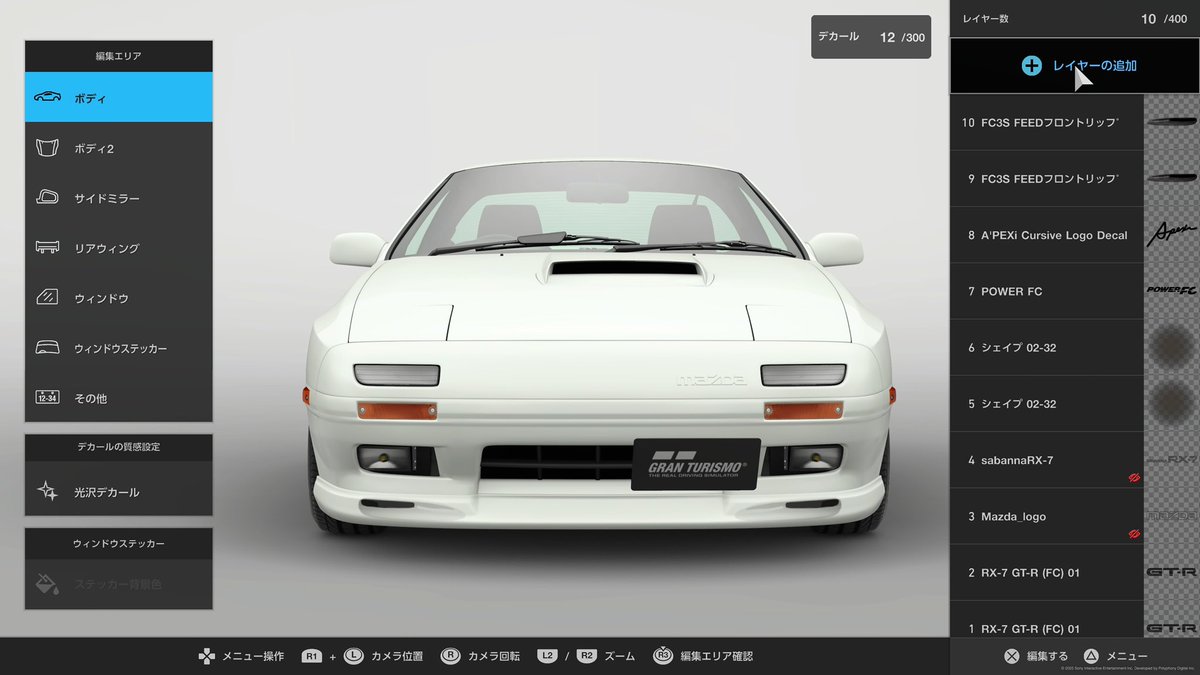Click the cross 編集する button icon
Image resolution: width=1200 pixels, height=675 pixels.
(x=1012, y=657)
